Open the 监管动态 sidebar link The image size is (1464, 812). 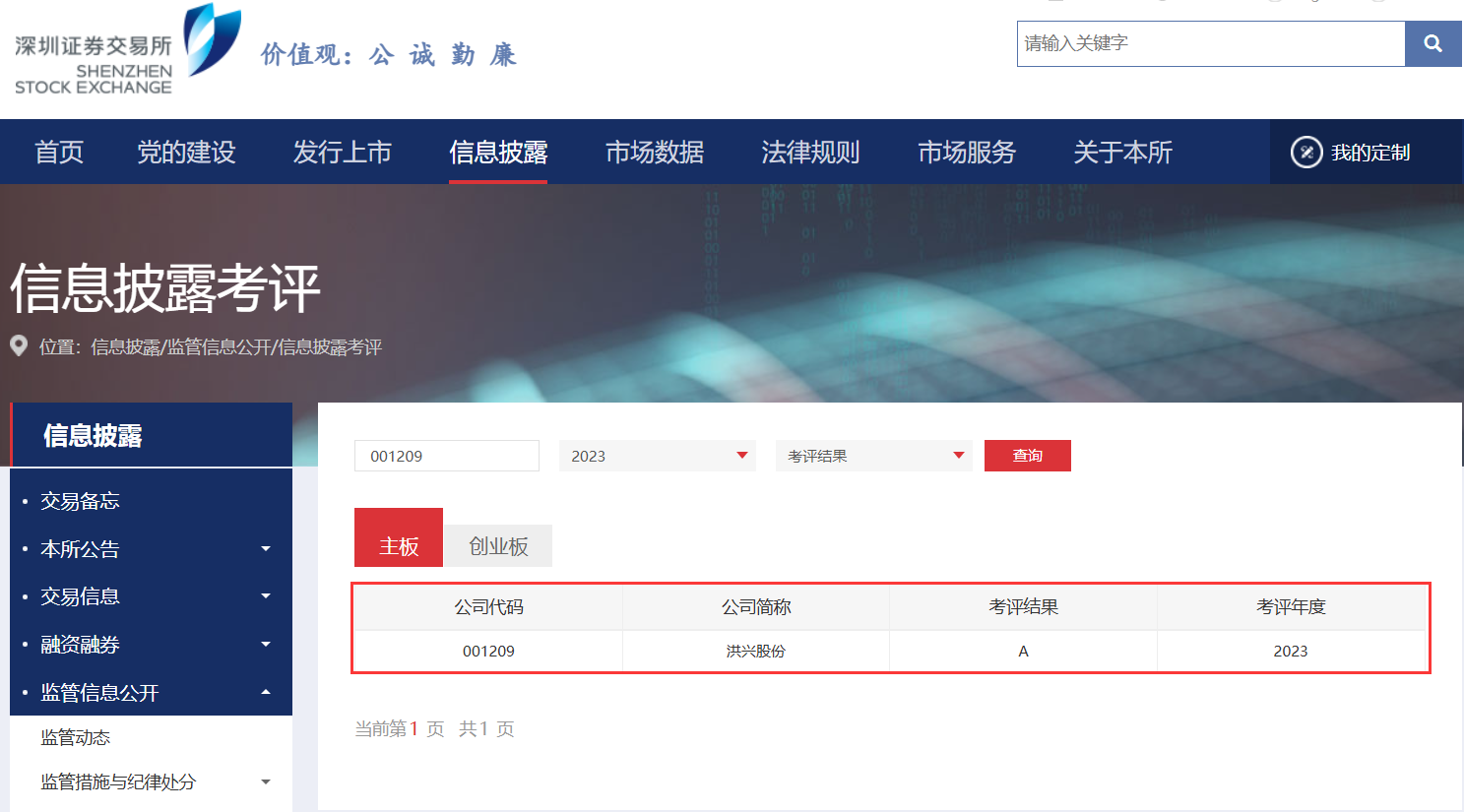point(76,737)
